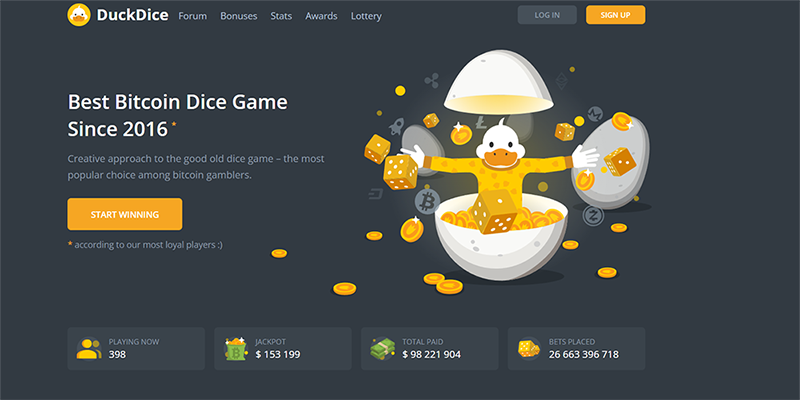The width and height of the screenshot is (800, 400).
Task: Click the Playing Now users icon
Action: 89,349
